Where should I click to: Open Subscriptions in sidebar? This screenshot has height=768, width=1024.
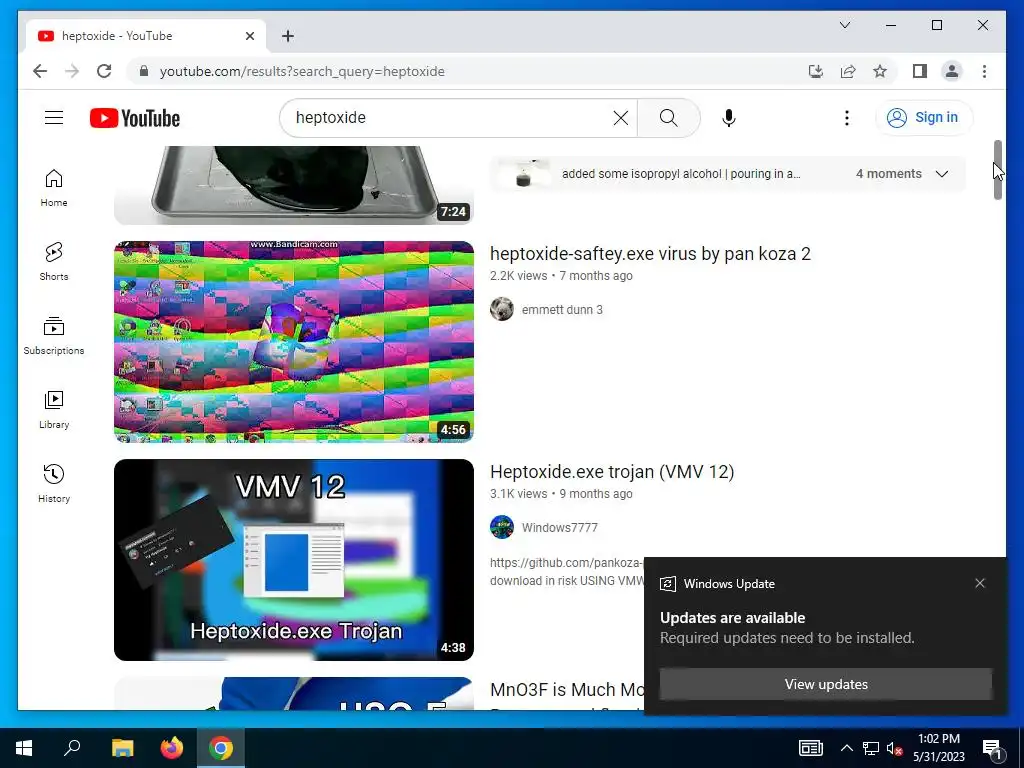[54, 336]
